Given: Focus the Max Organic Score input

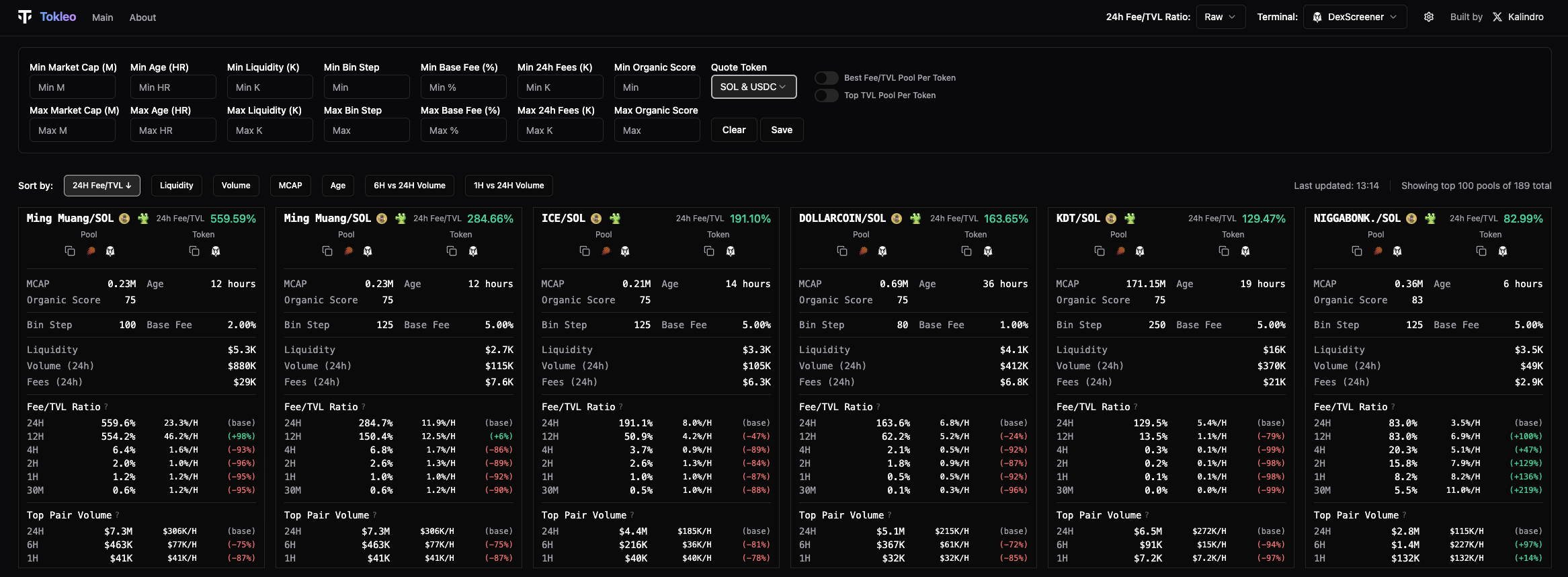Looking at the screenshot, I should (657, 130).
